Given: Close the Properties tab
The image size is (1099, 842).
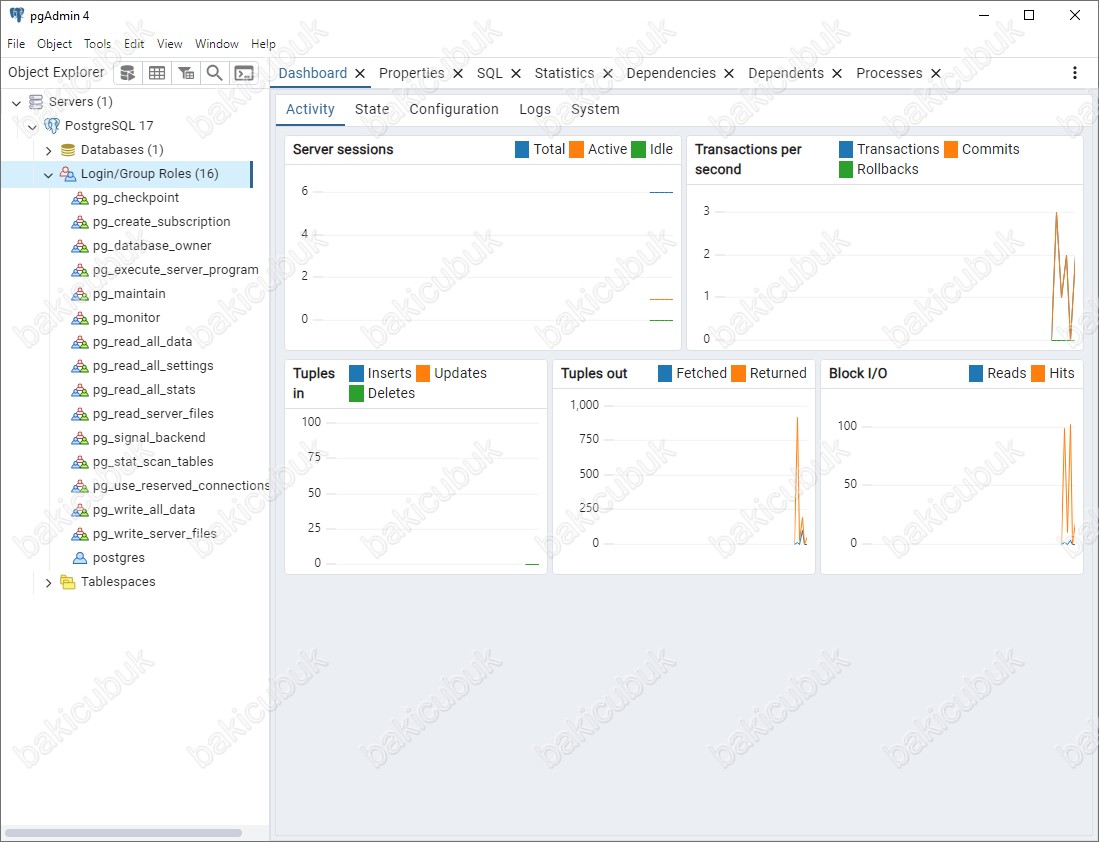Looking at the screenshot, I should (458, 74).
